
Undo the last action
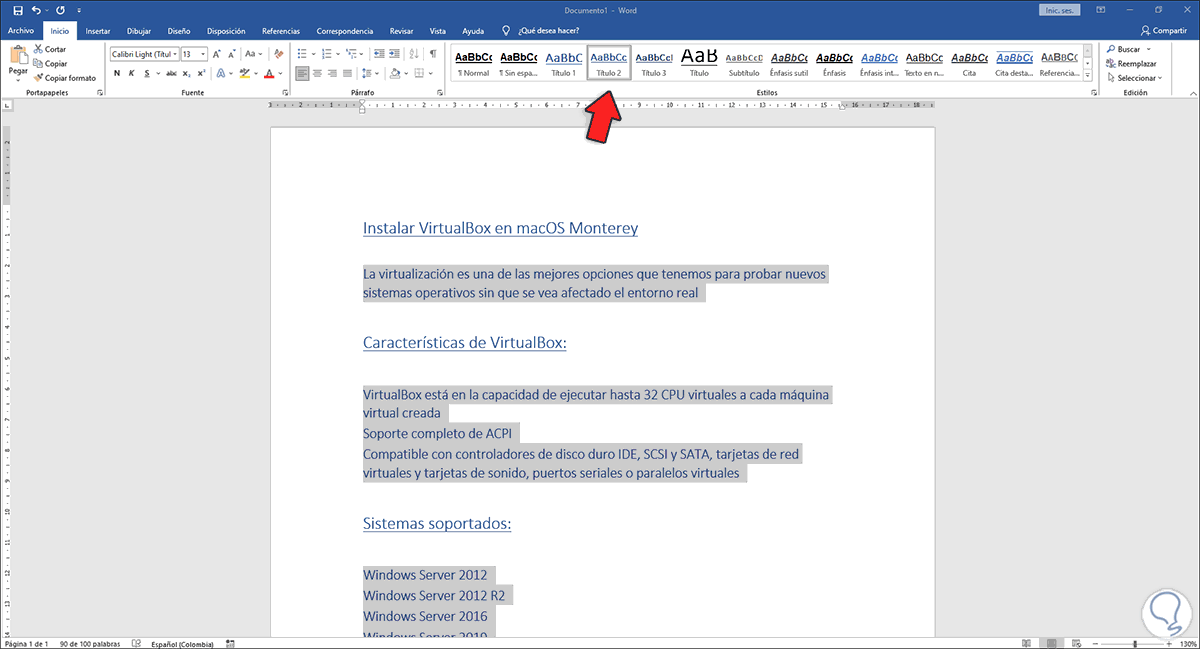point(36,9)
